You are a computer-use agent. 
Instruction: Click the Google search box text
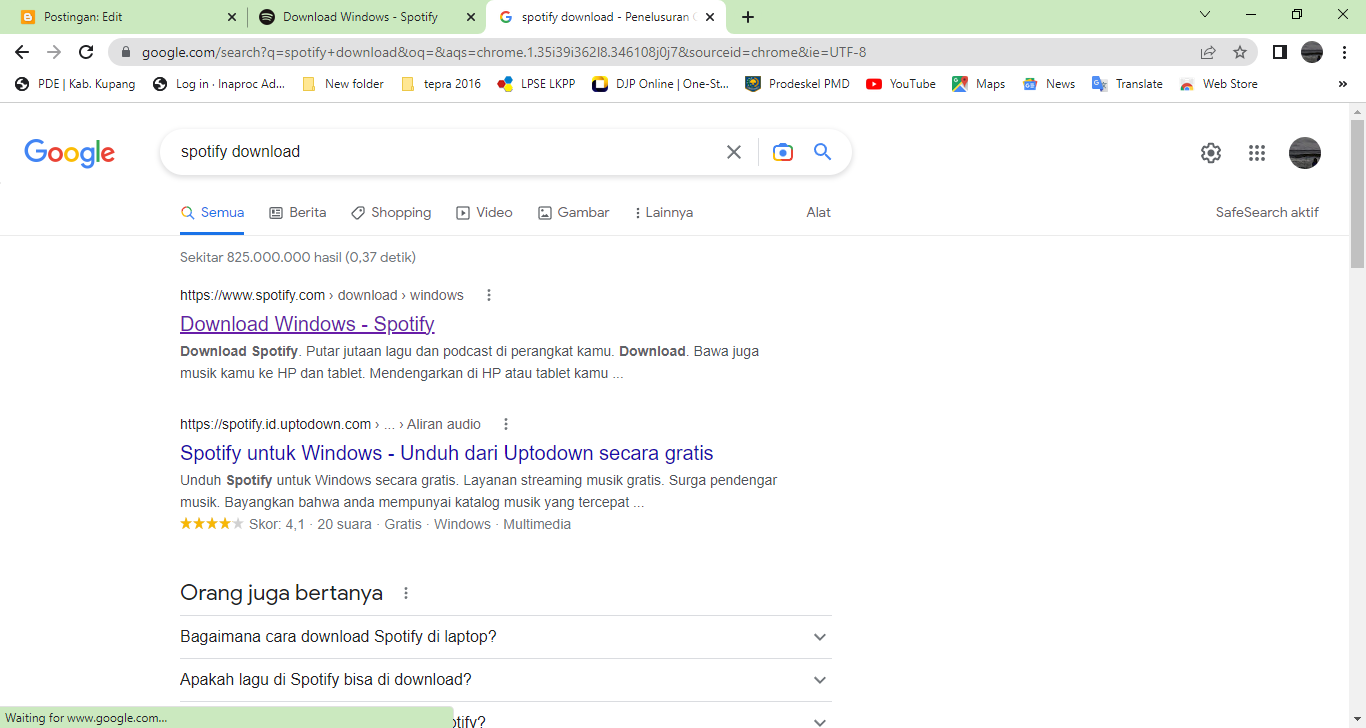pyautogui.click(x=240, y=152)
